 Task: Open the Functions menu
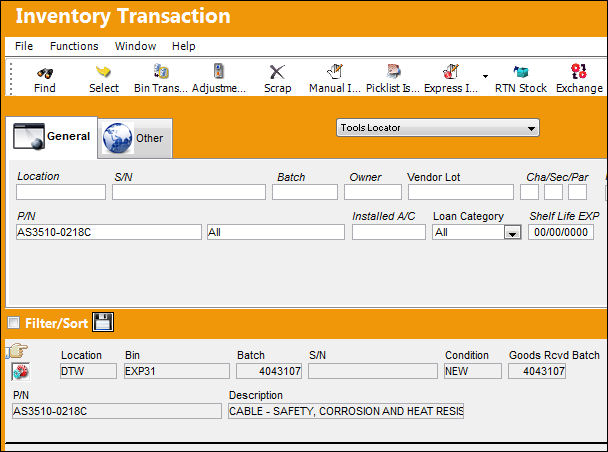(74, 46)
